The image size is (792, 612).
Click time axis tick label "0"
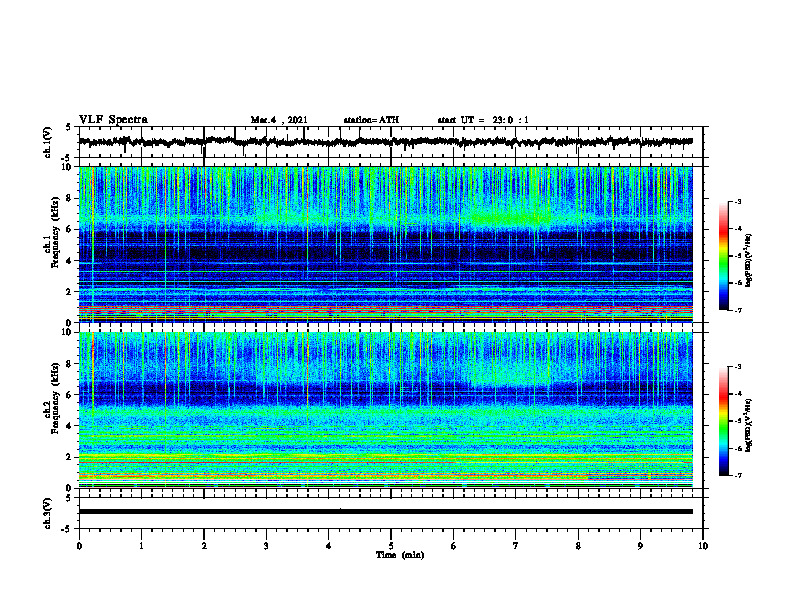[79, 546]
